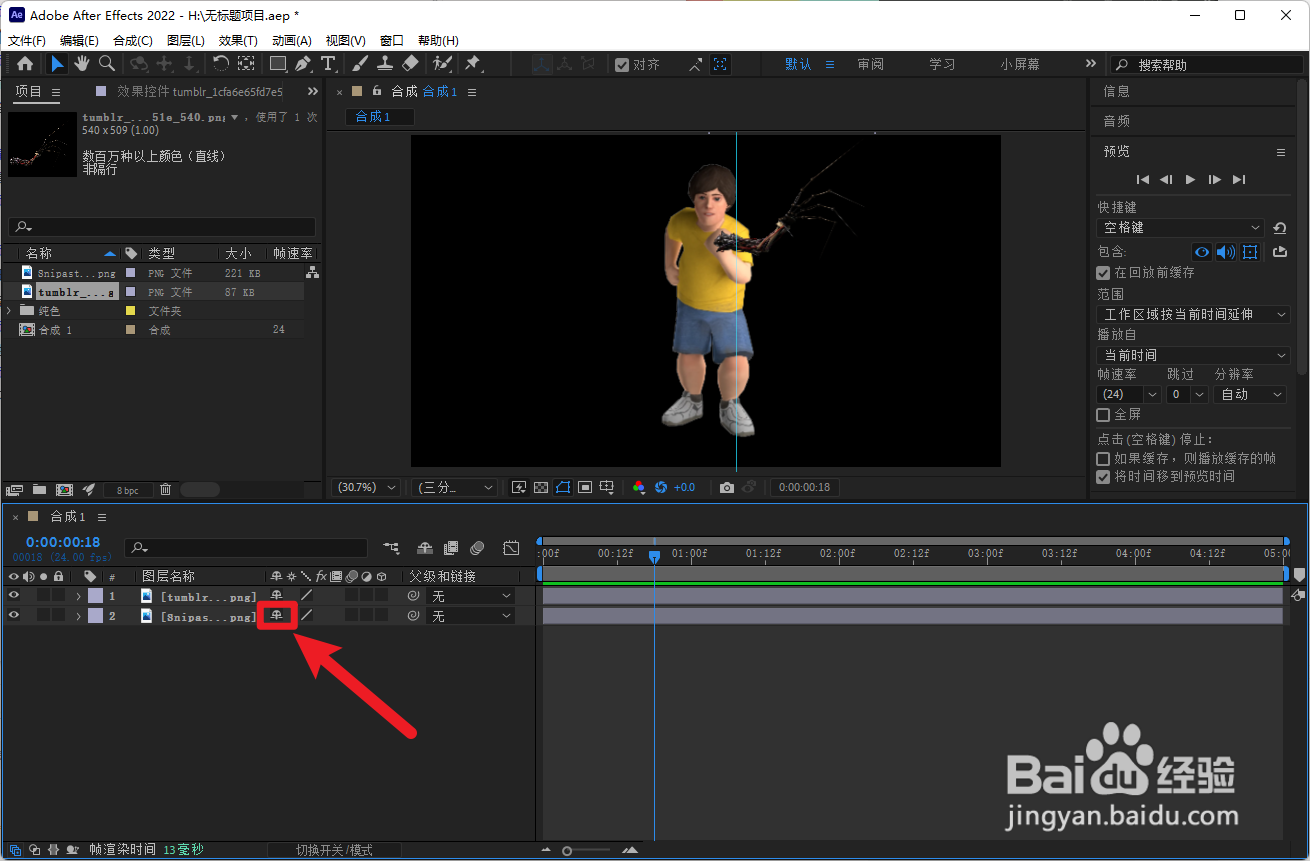This screenshot has height=861, width=1310.
Task: Toggle the 对齐 snapping checkbox
Action: 622,65
